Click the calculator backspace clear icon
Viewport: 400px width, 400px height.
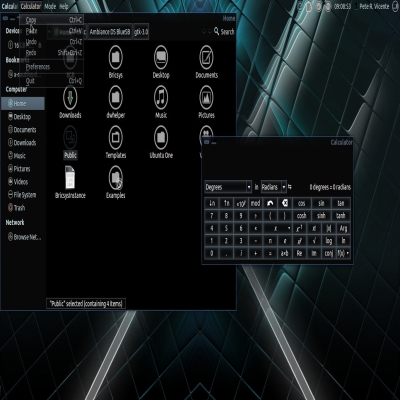click(285, 203)
